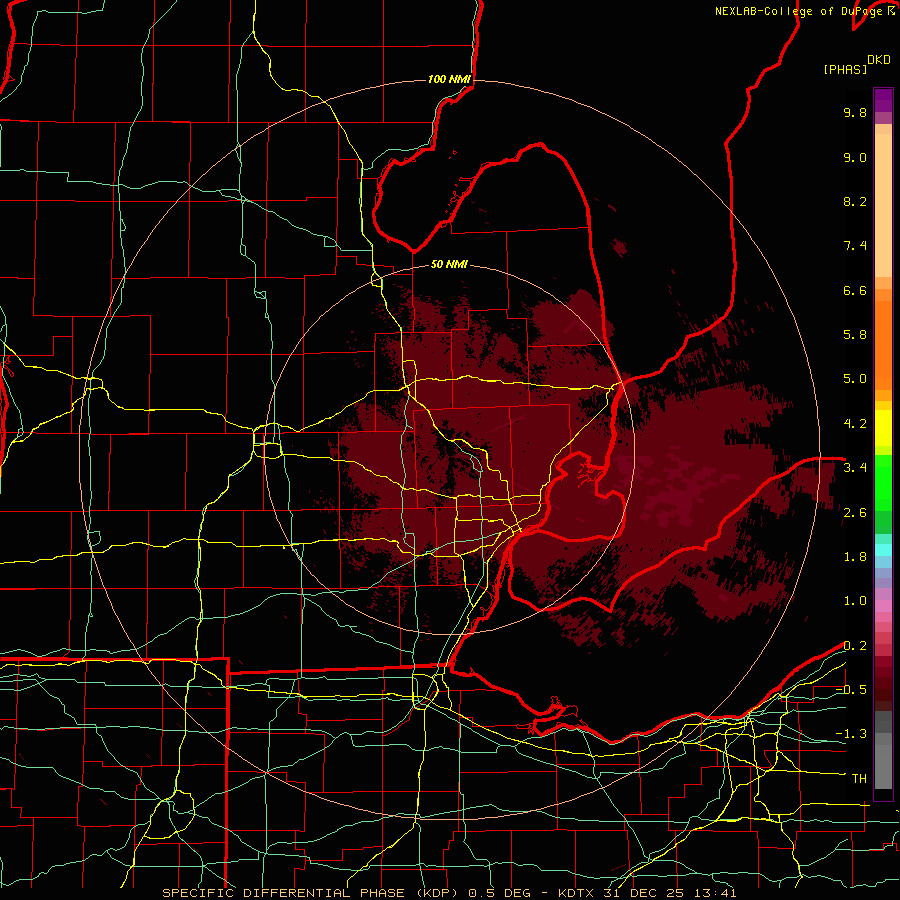
Task: Click the 9.8 color scale value
Action: (x=855, y=112)
